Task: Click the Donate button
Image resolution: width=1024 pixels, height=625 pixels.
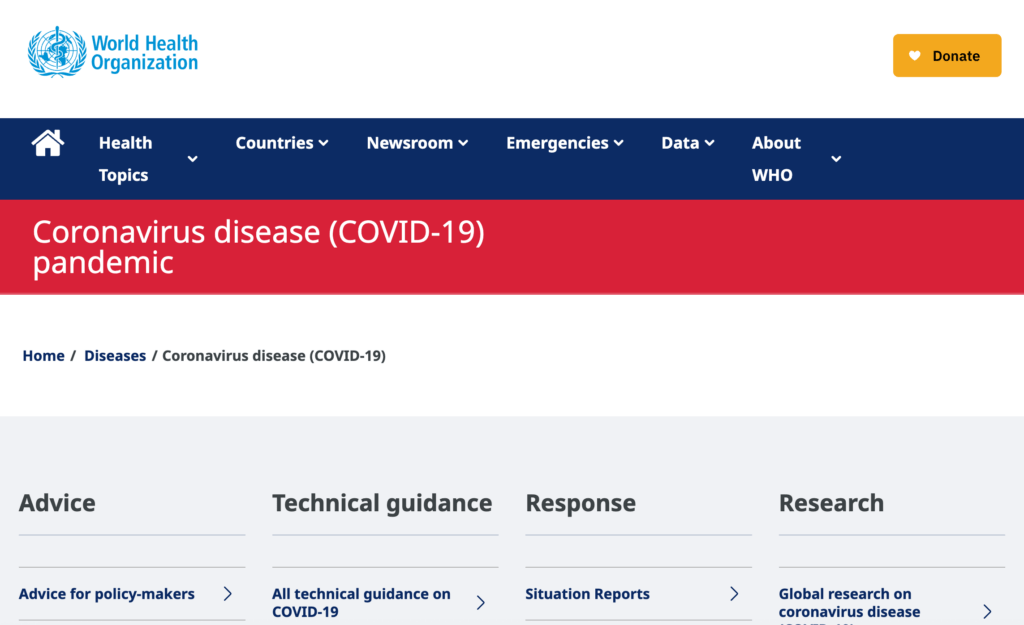Action: (947, 56)
